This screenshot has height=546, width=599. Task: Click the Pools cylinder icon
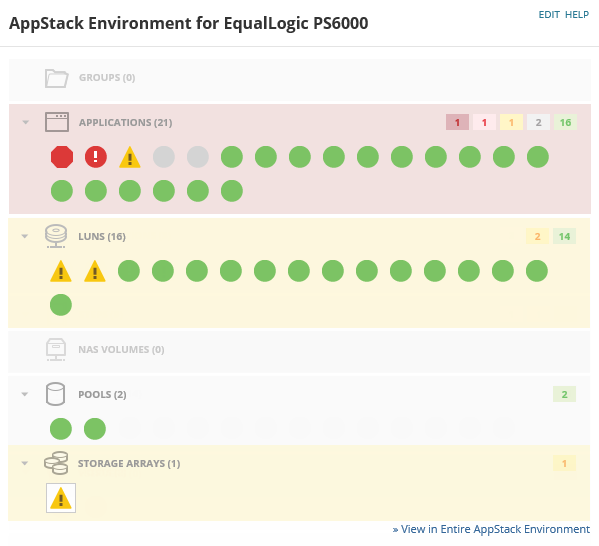pos(55,394)
